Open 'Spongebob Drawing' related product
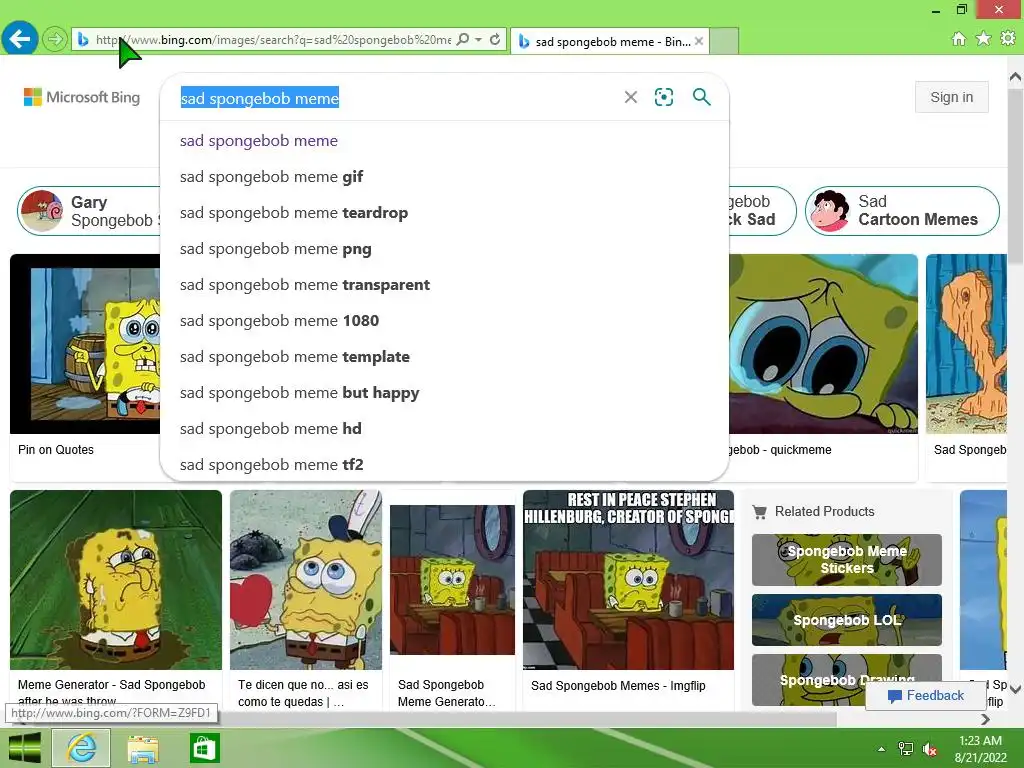This screenshot has height=768, width=1024. (x=846, y=680)
